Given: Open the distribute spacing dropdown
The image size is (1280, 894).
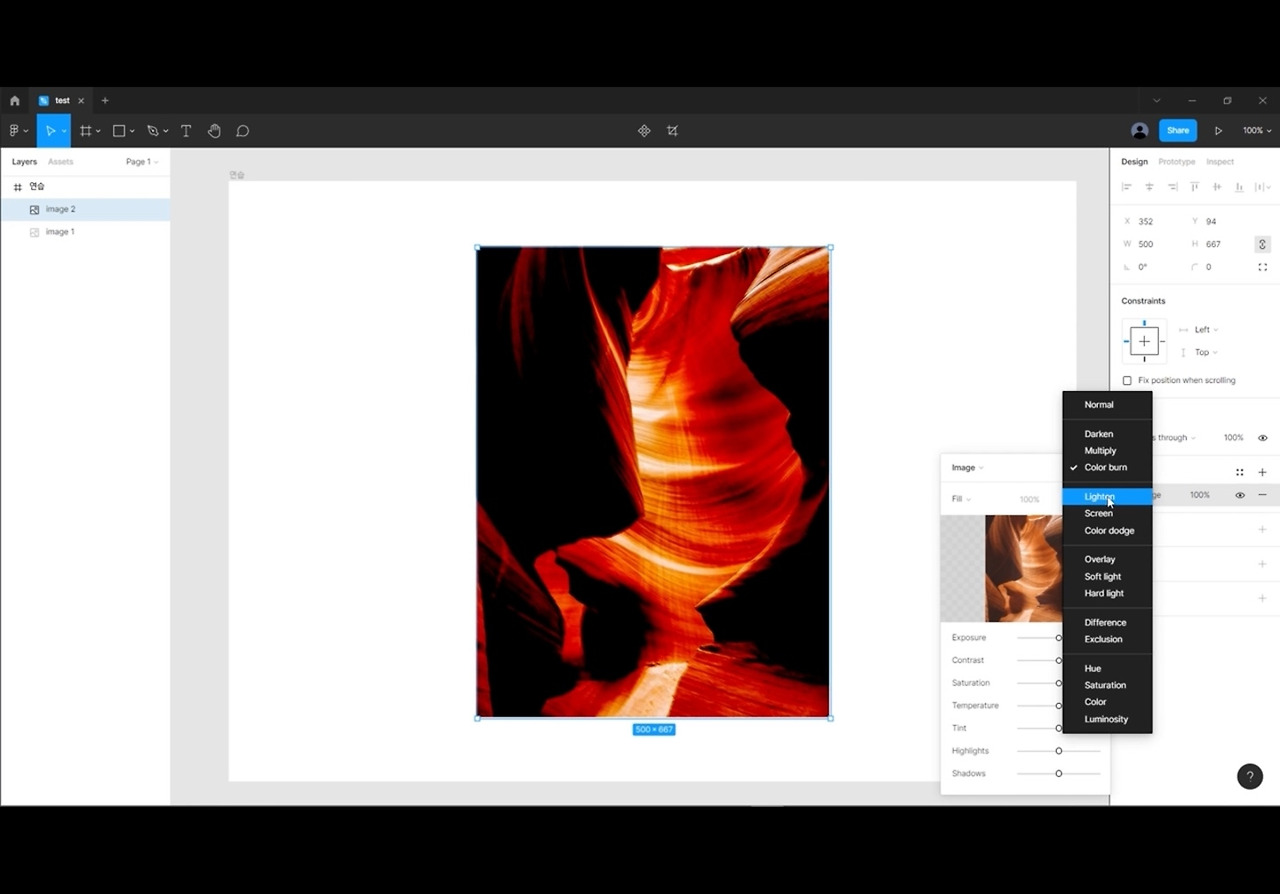Looking at the screenshot, I should point(1263,187).
